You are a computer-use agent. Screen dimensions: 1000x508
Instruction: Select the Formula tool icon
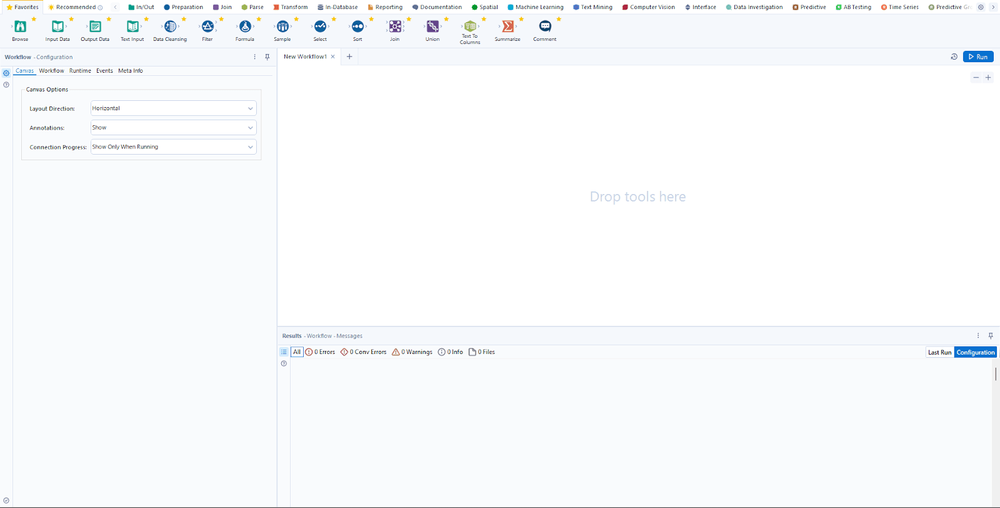click(245, 27)
